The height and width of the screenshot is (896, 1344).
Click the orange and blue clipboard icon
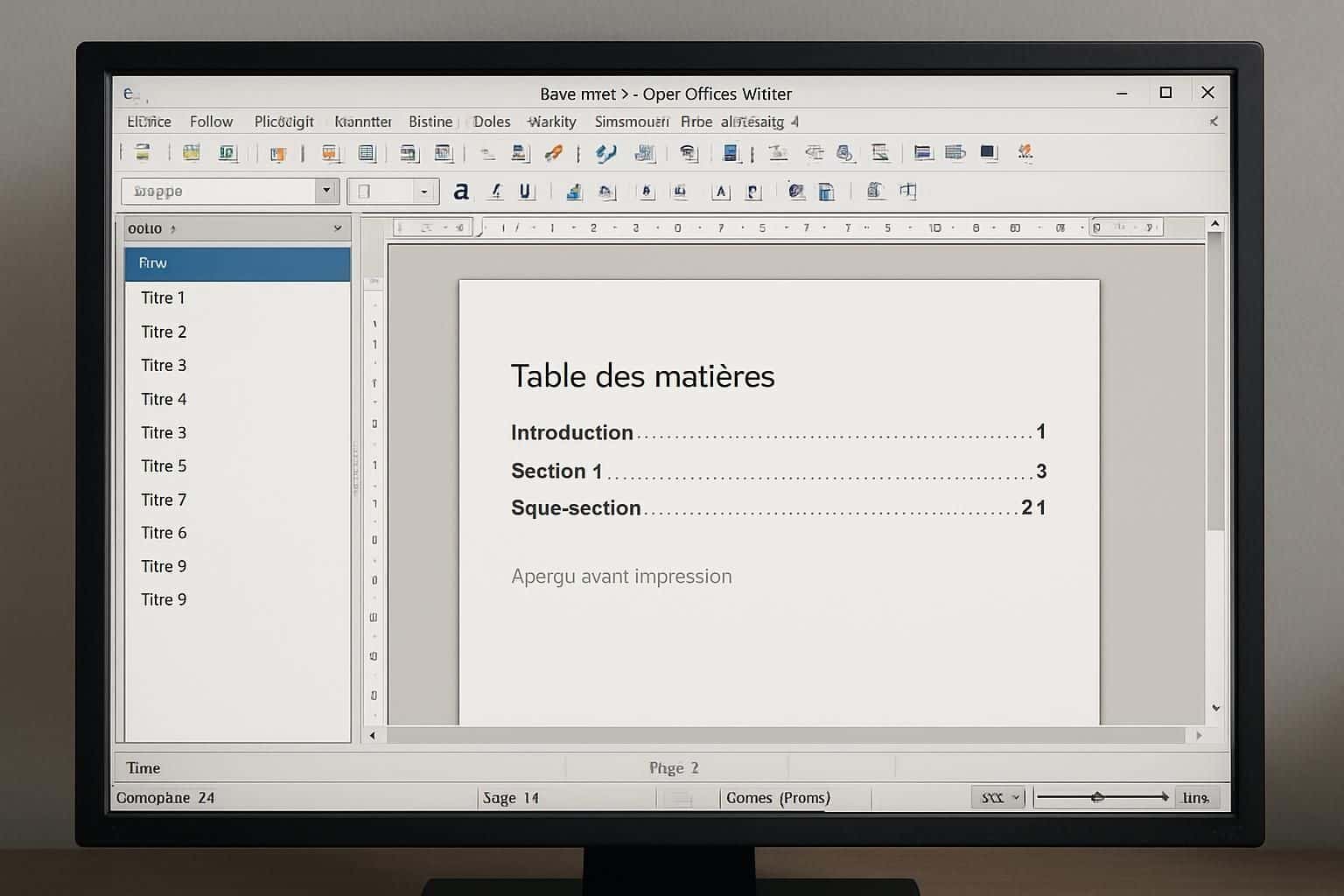coord(277,154)
